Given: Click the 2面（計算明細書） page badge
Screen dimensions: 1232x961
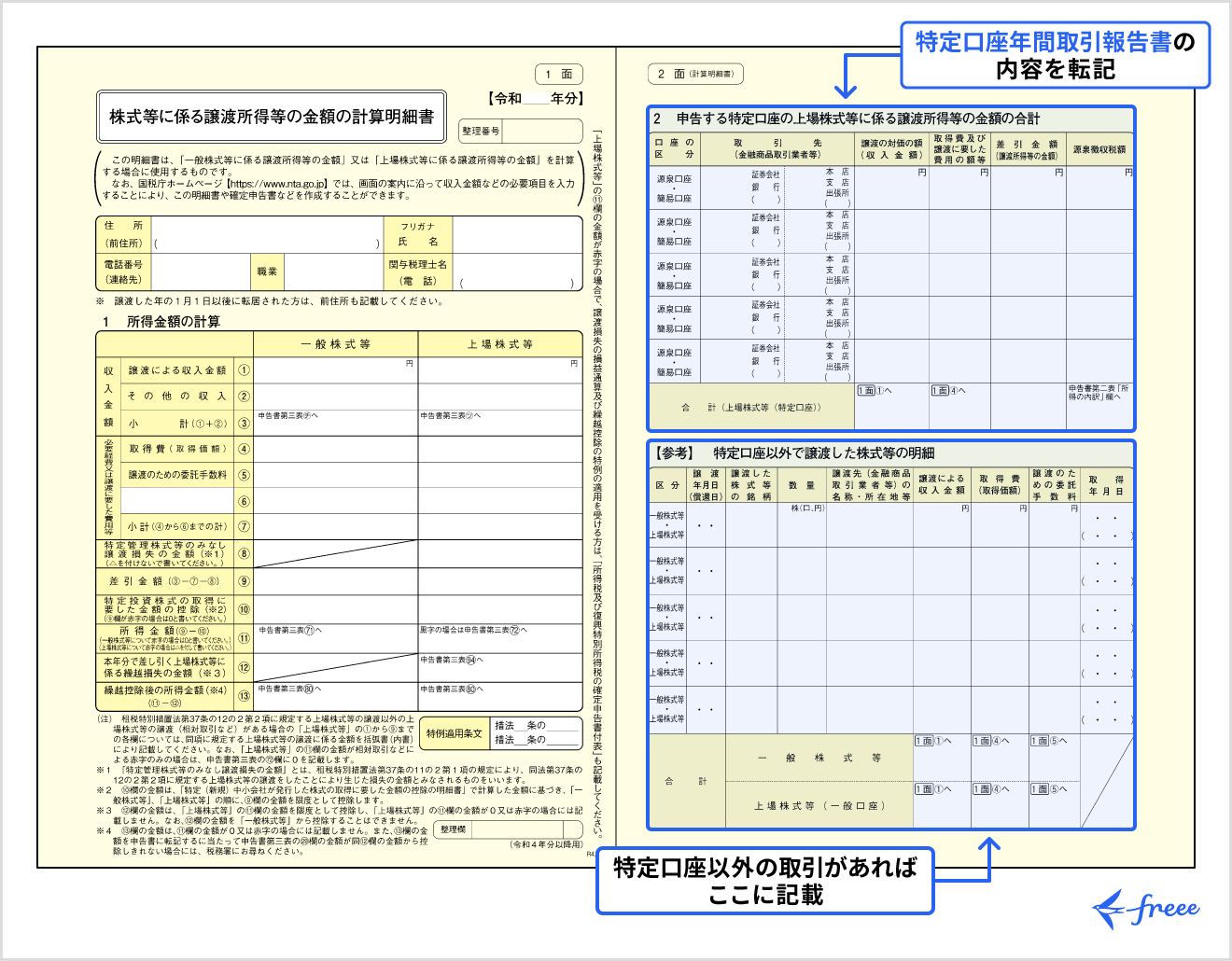Looking at the screenshot, I should point(695,74).
